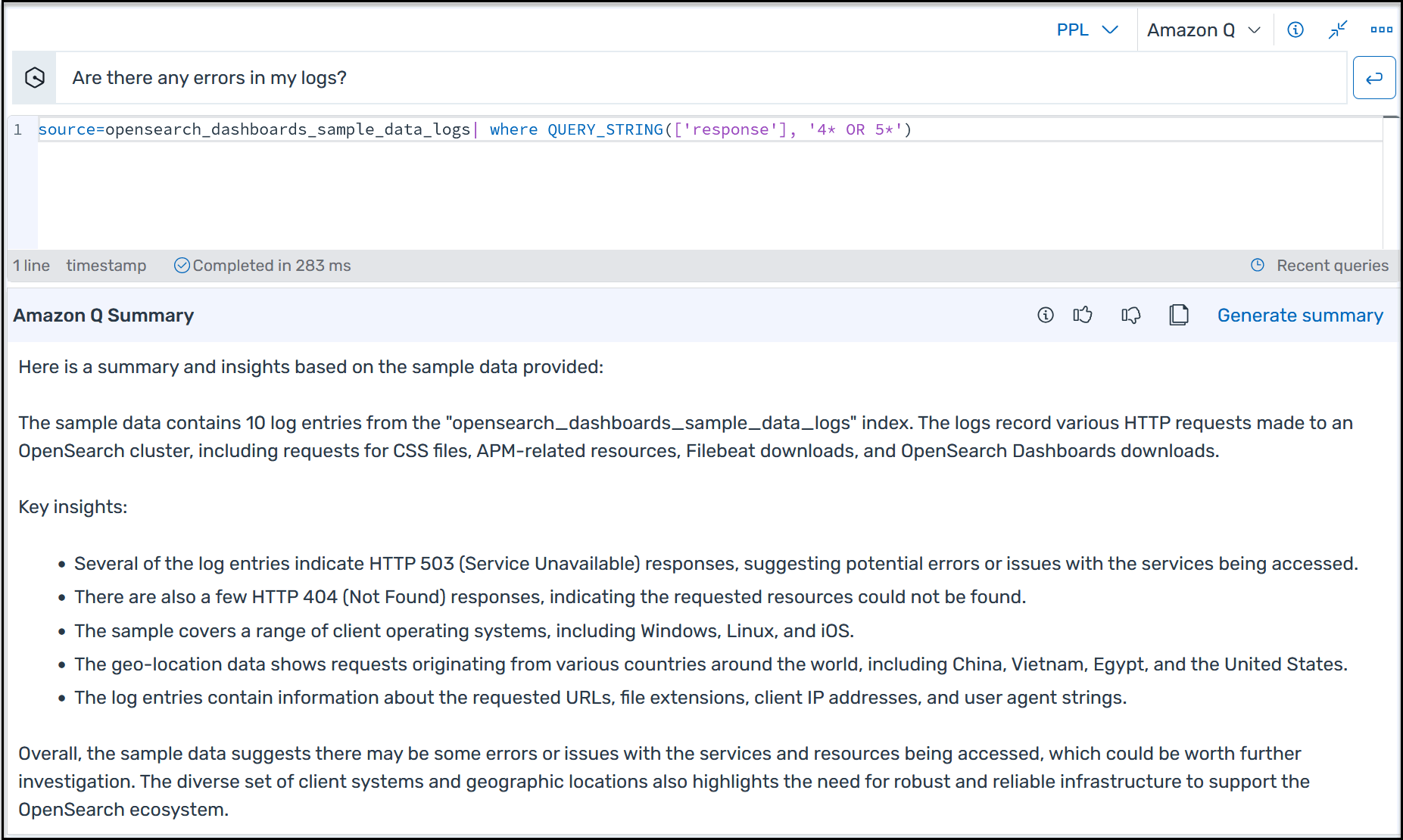Click the clock icon beside Recent queries

pyautogui.click(x=1258, y=265)
